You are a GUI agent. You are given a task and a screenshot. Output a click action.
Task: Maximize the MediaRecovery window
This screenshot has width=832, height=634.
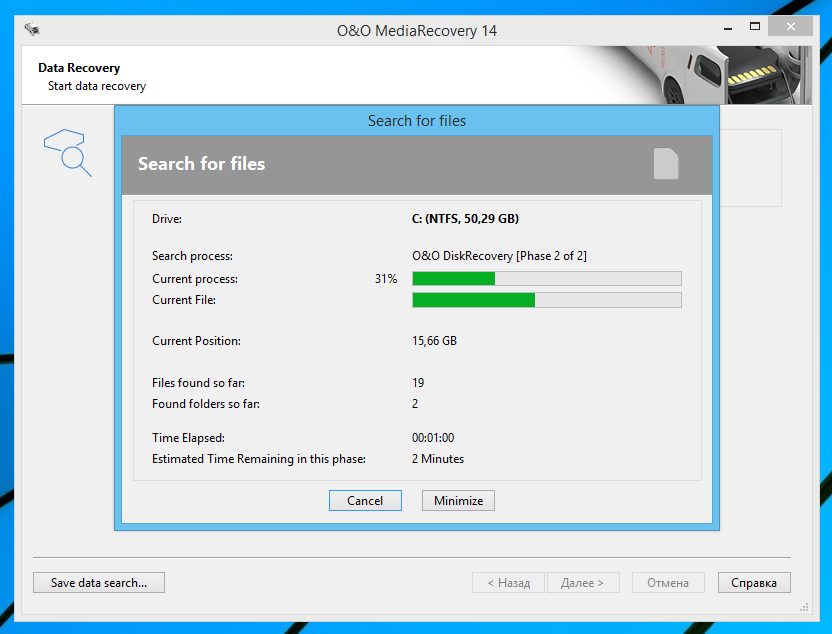coord(755,27)
